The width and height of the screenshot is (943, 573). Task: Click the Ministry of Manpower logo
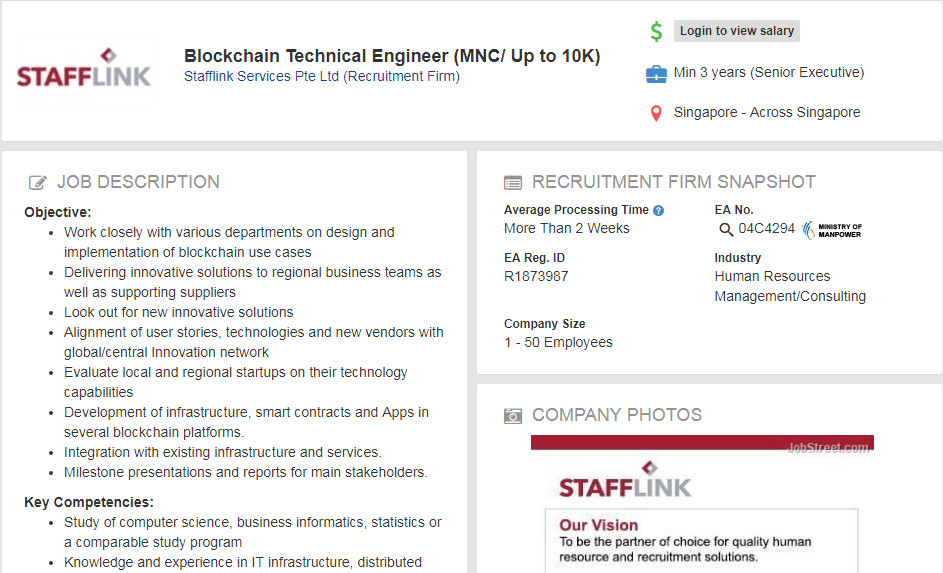point(832,230)
